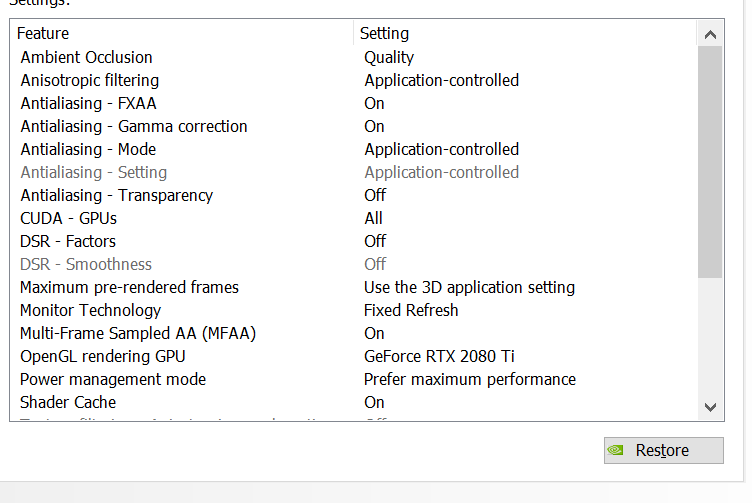Open Monitor Technology Fixed Refresh value
The image size is (752, 503).
click(411, 311)
